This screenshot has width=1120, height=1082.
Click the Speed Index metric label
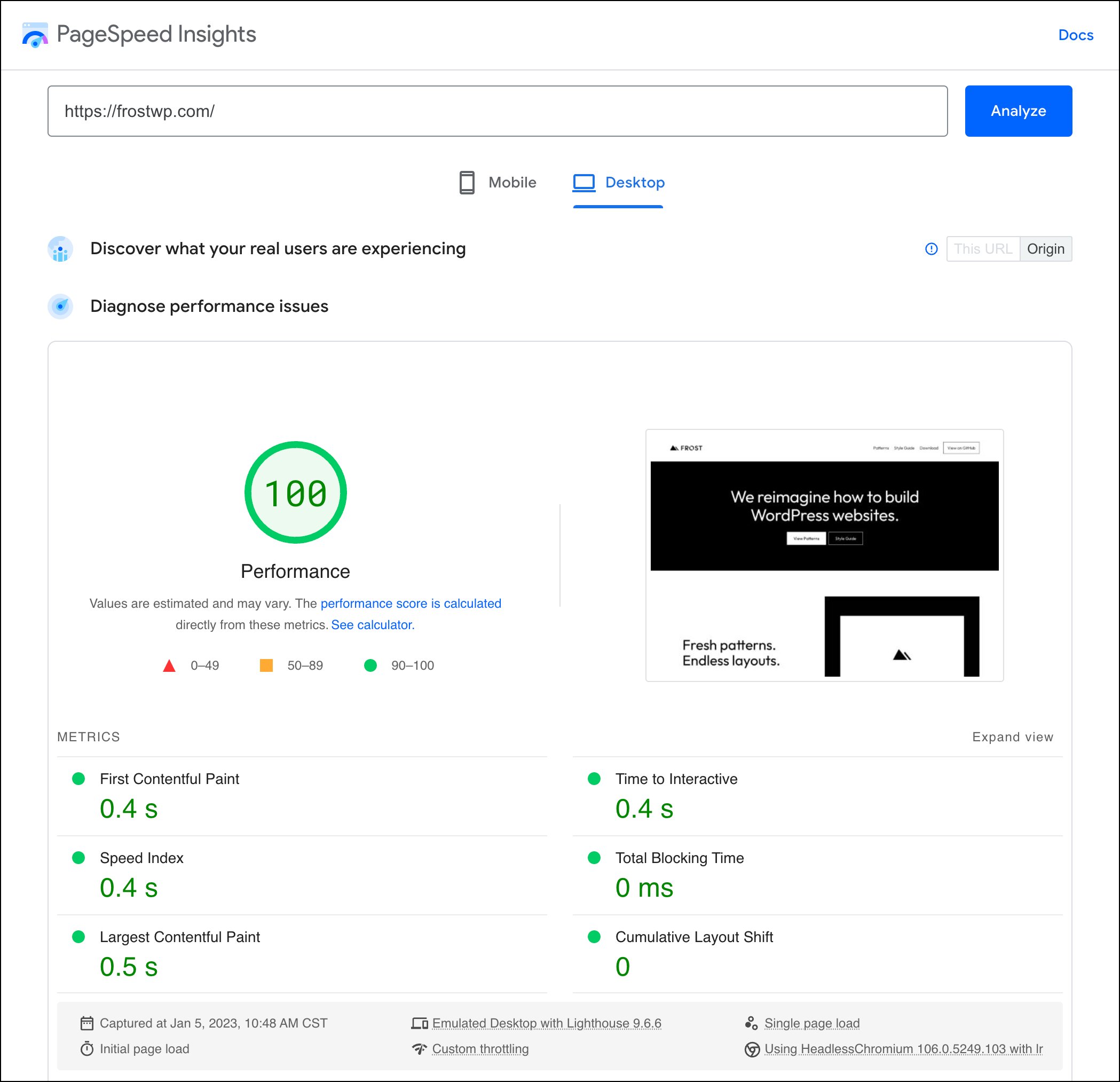[141, 858]
